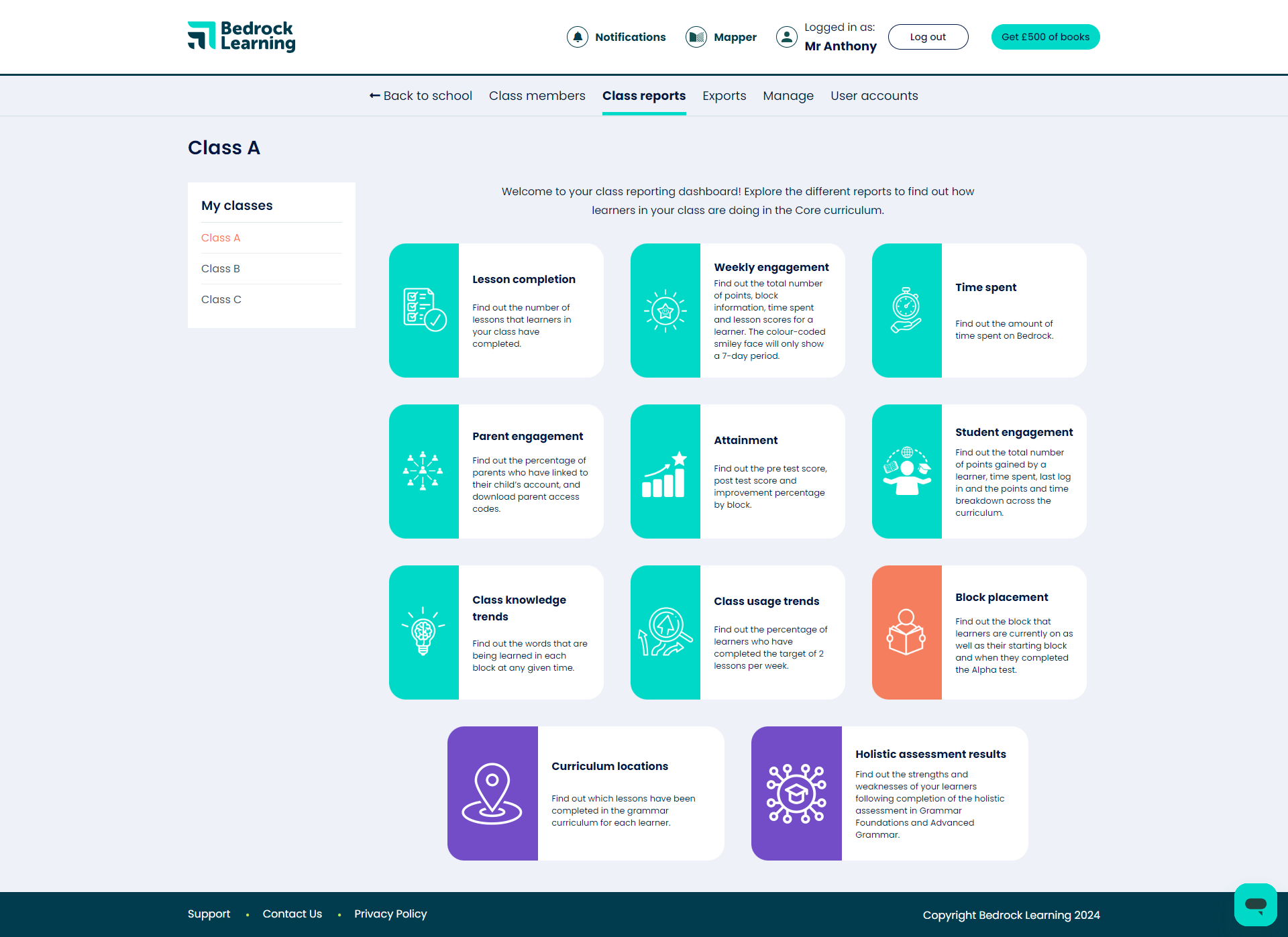The width and height of the screenshot is (1288, 937).
Task: Open the Manage tab
Action: (788, 96)
